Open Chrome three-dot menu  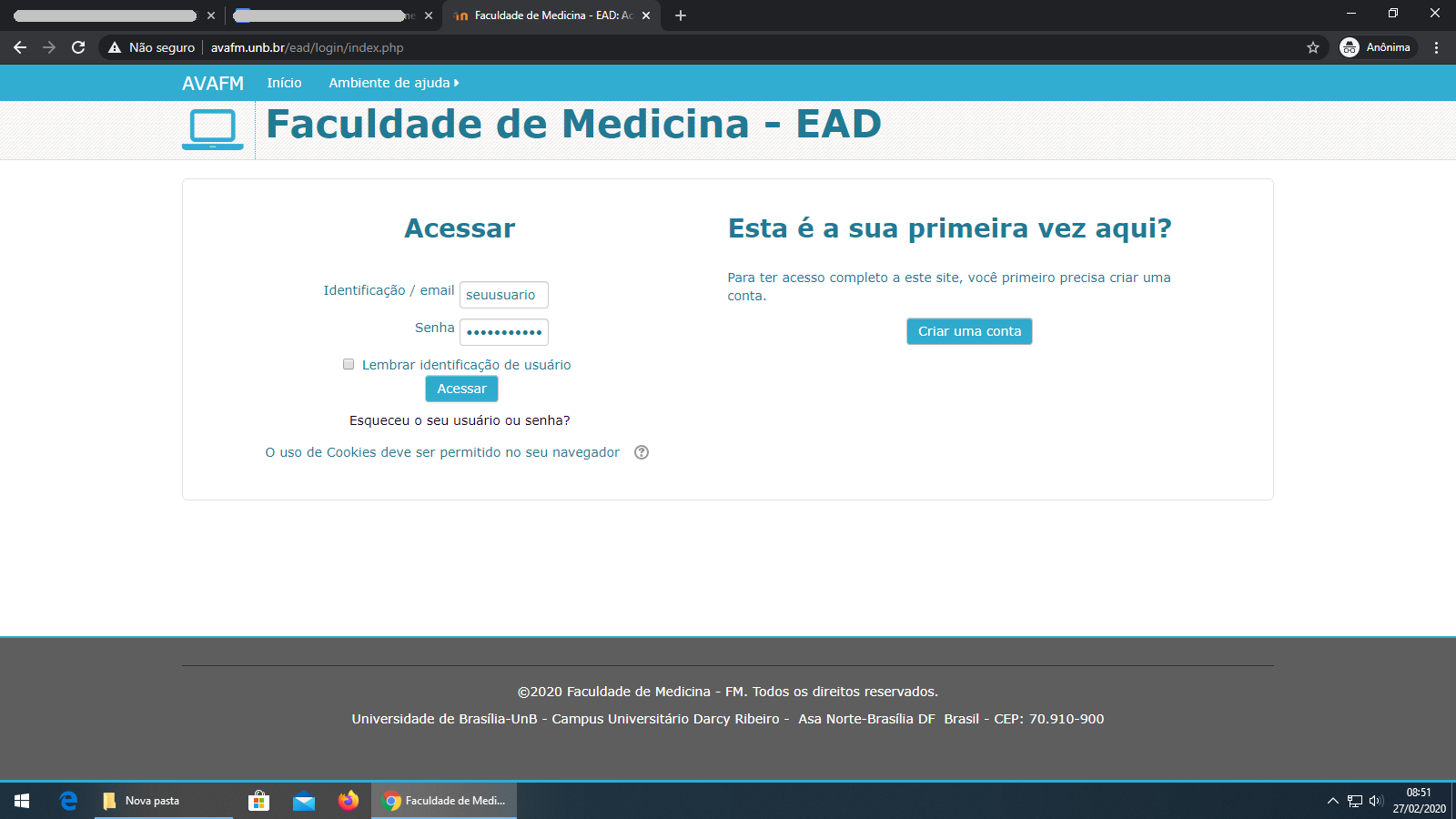pyautogui.click(x=1437, y=47)
